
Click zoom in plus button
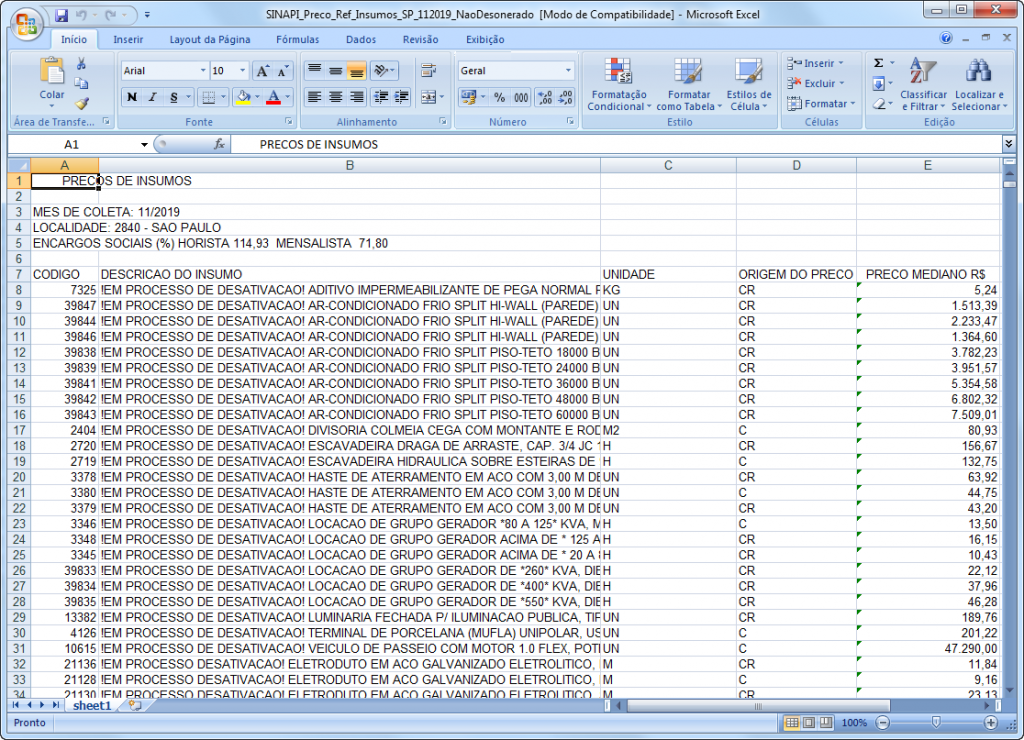991,722
